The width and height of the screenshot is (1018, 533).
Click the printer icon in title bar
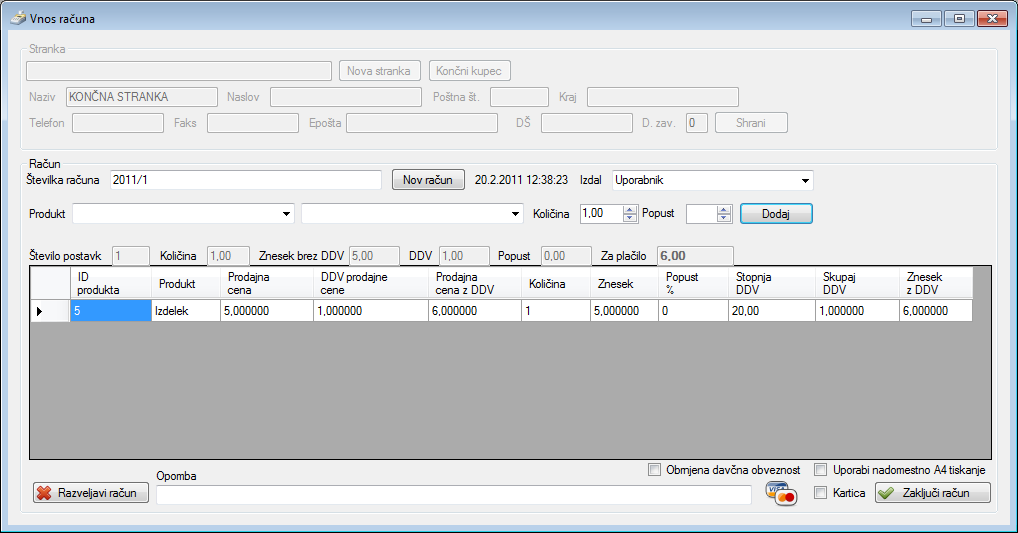pyautogui.click(x=15, y=19)
